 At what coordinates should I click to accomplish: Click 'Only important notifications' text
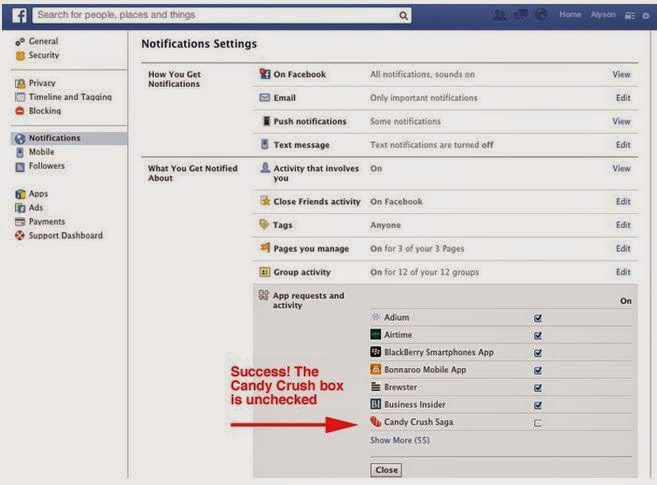(424, 98)
